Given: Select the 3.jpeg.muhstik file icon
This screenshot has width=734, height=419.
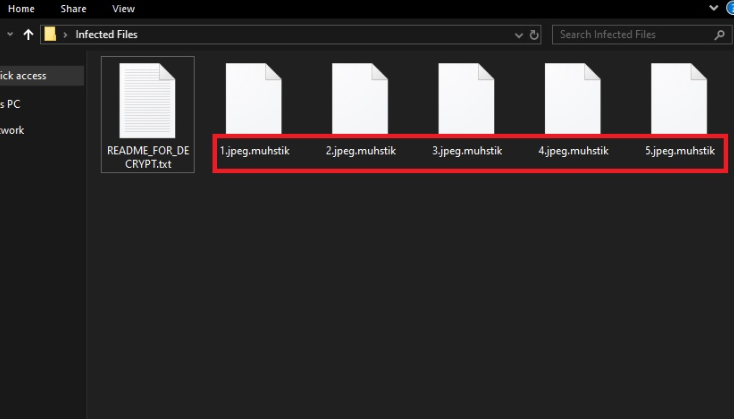Looking at the screenshot, I should pos(466,98).
